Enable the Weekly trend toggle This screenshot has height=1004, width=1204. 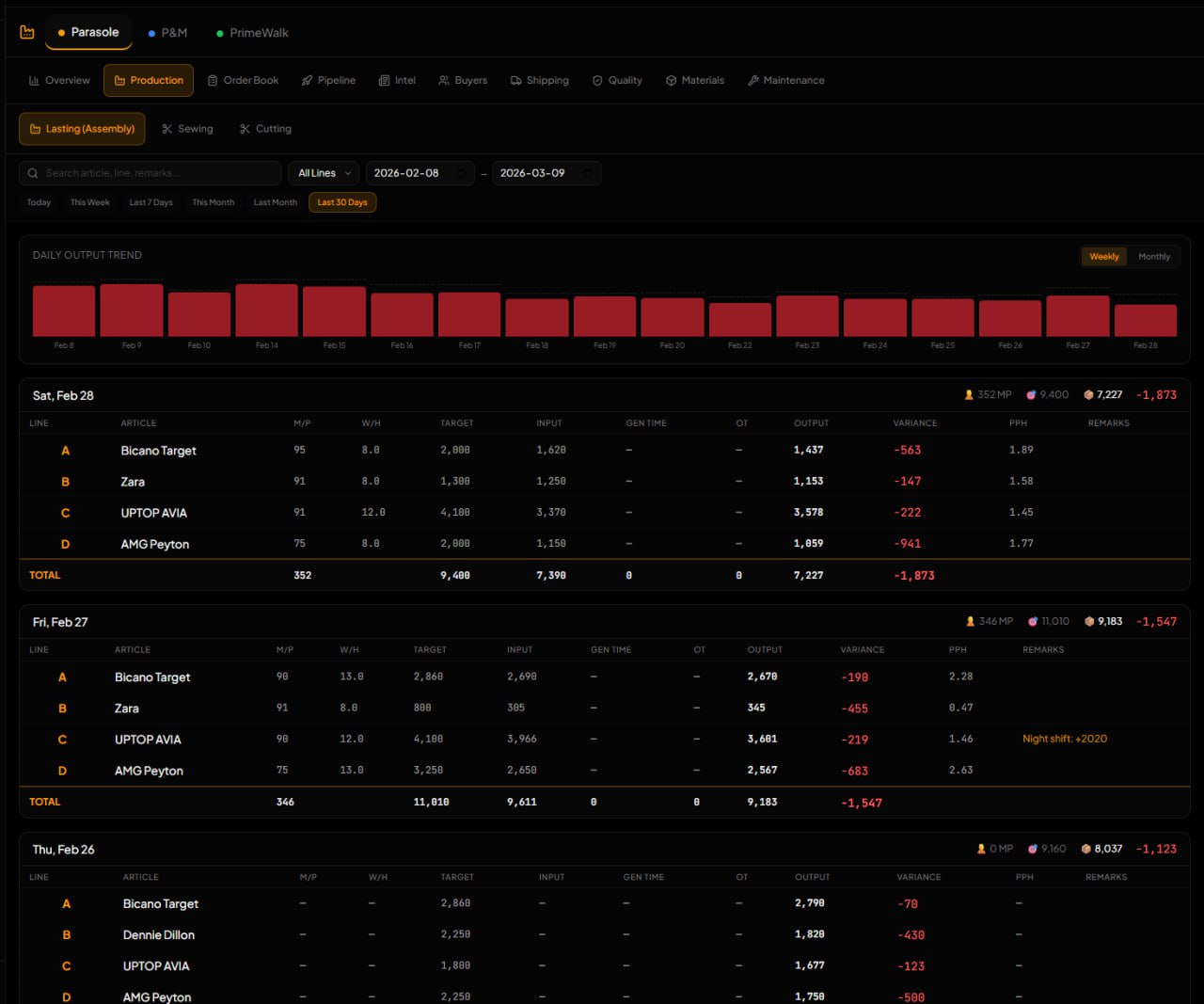(x=1103, y=256)
